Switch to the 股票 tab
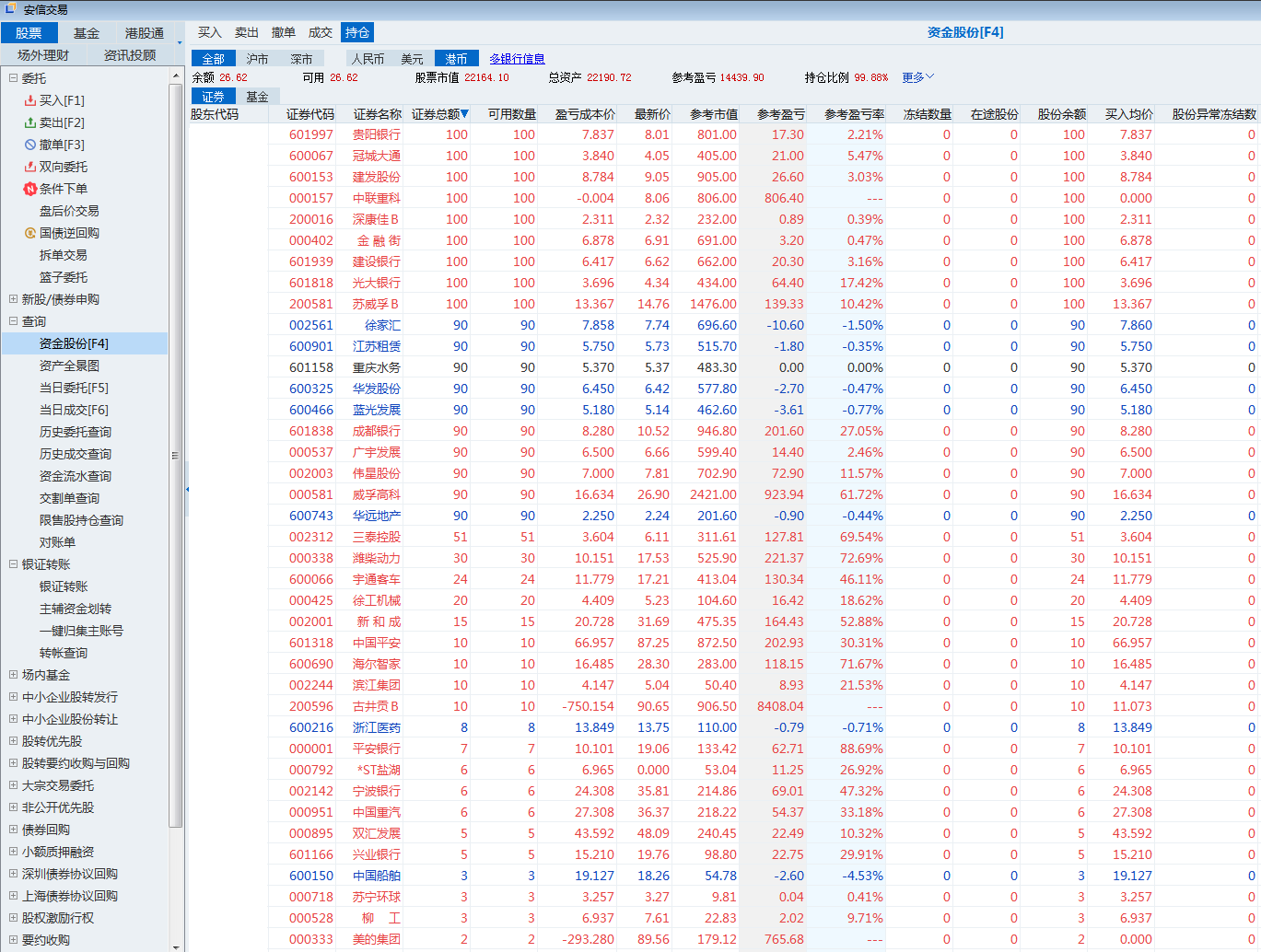 [29, 33]
